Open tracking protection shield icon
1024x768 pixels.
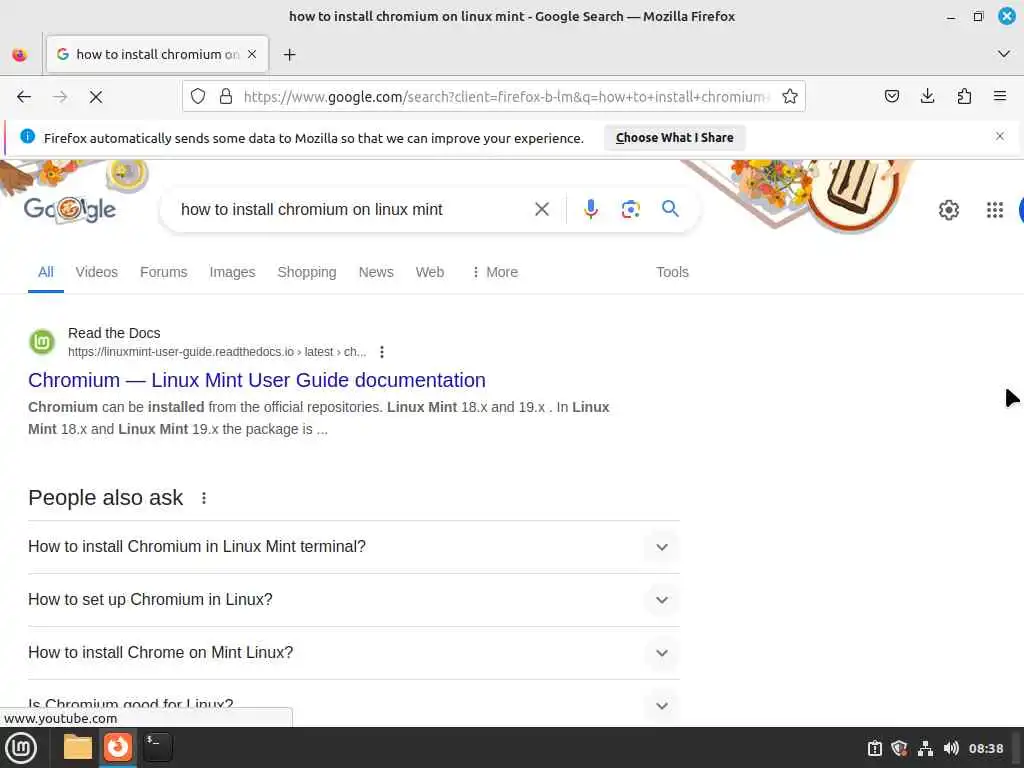pos(198,97)
